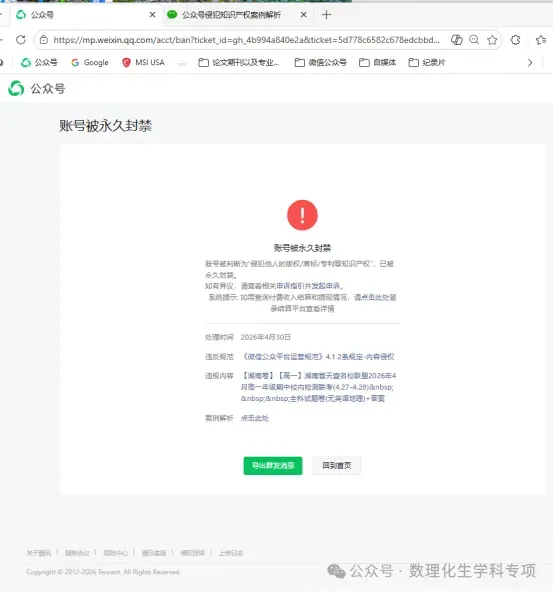Image resolution: width=554 pixels, height=593 pixels.
Task: Click the 处理时间 date 2026年4月30日
Action: (x=265, y=337)
